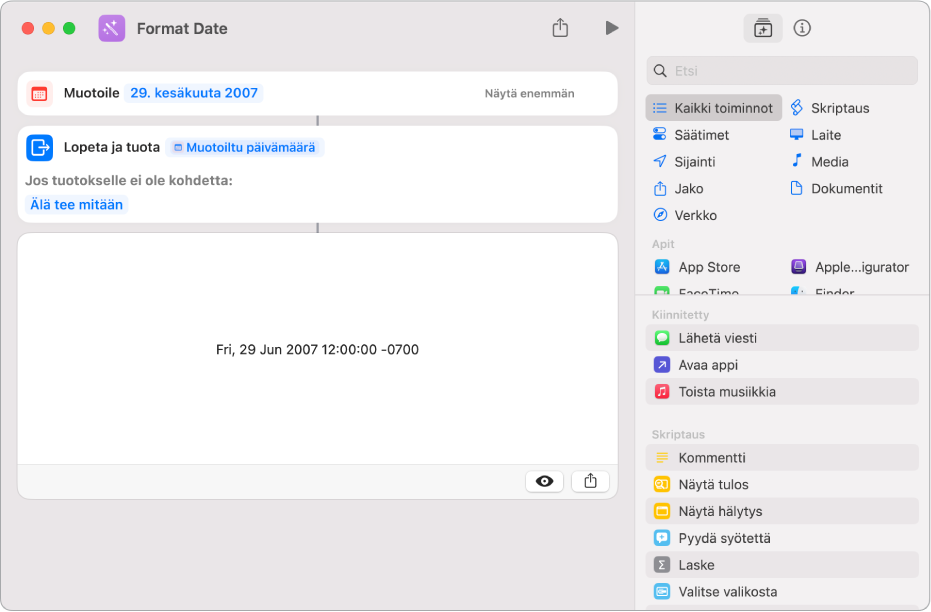The width and height of the screenshot is (931, 612).
Task: Click the Format Date title text
Action: coord(182,28)
